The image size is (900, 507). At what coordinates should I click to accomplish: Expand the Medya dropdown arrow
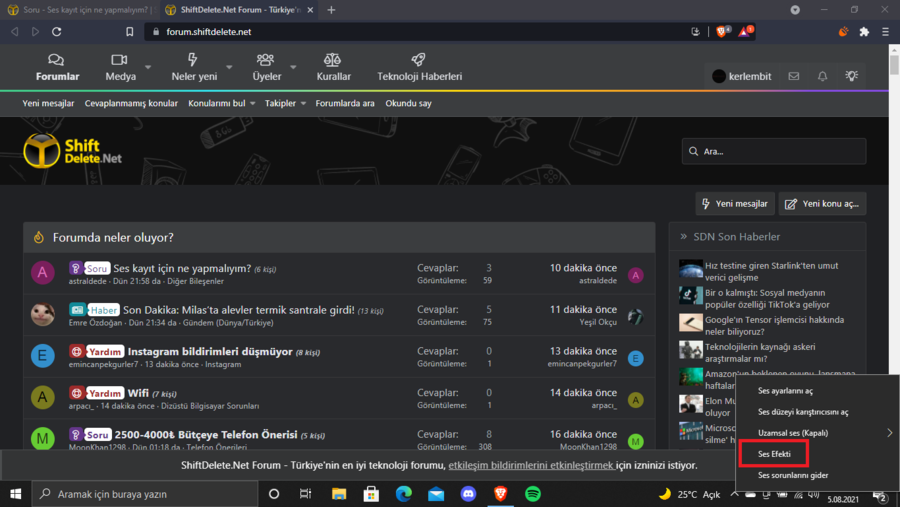148,68
